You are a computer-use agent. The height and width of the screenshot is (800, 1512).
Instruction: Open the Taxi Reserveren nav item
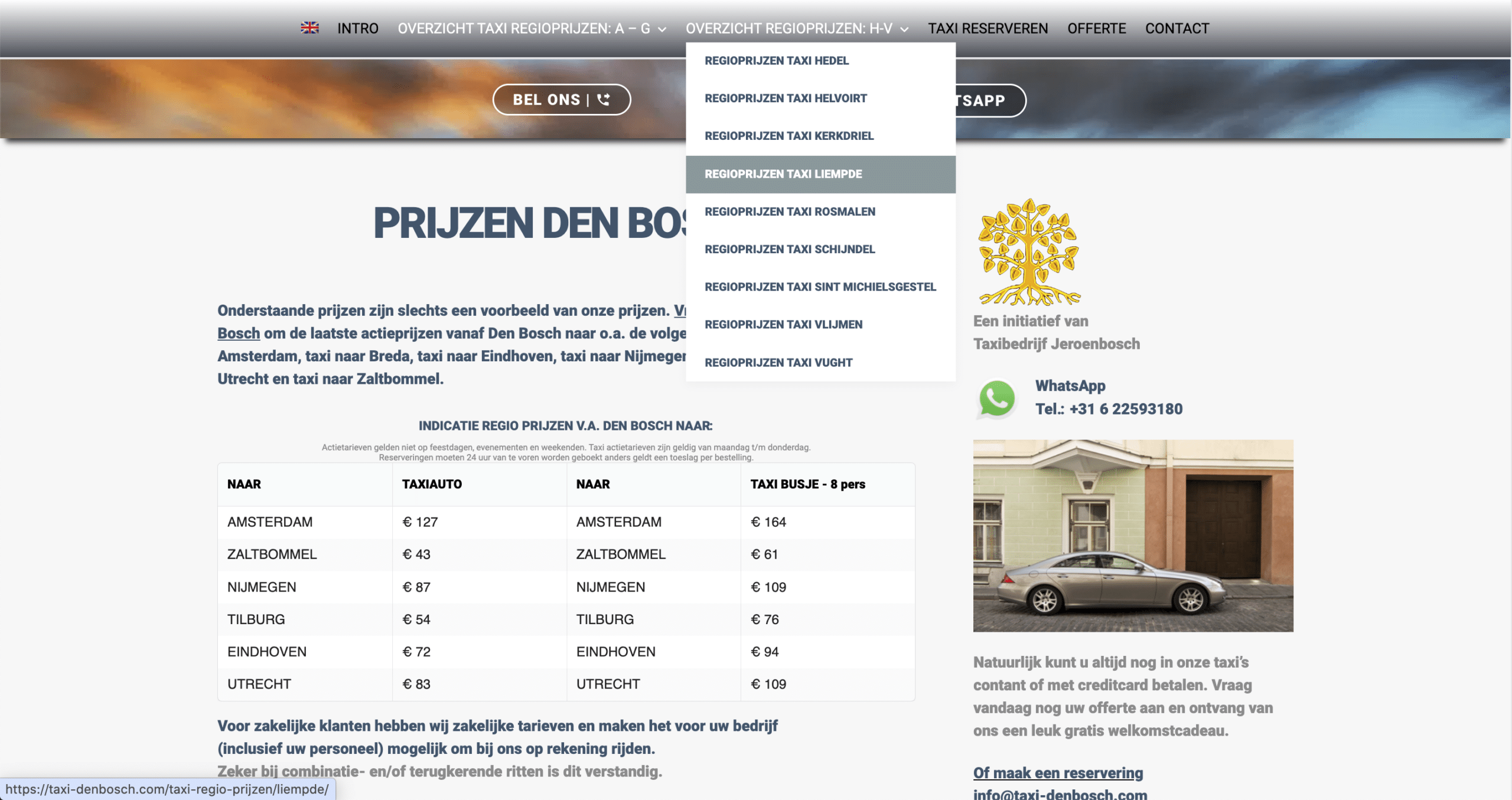[x=988, y=28]
